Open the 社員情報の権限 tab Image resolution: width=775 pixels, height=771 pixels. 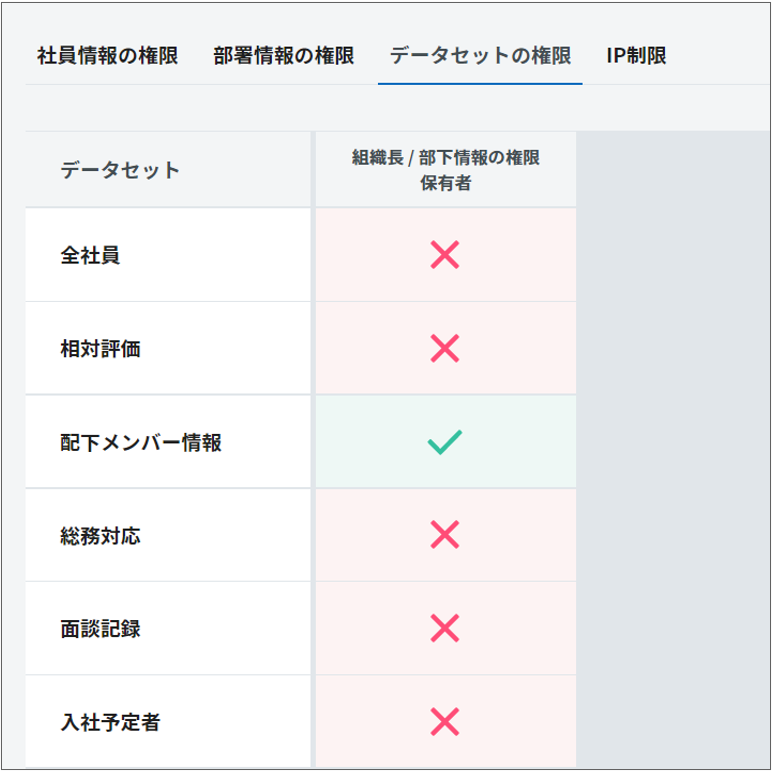107,56
